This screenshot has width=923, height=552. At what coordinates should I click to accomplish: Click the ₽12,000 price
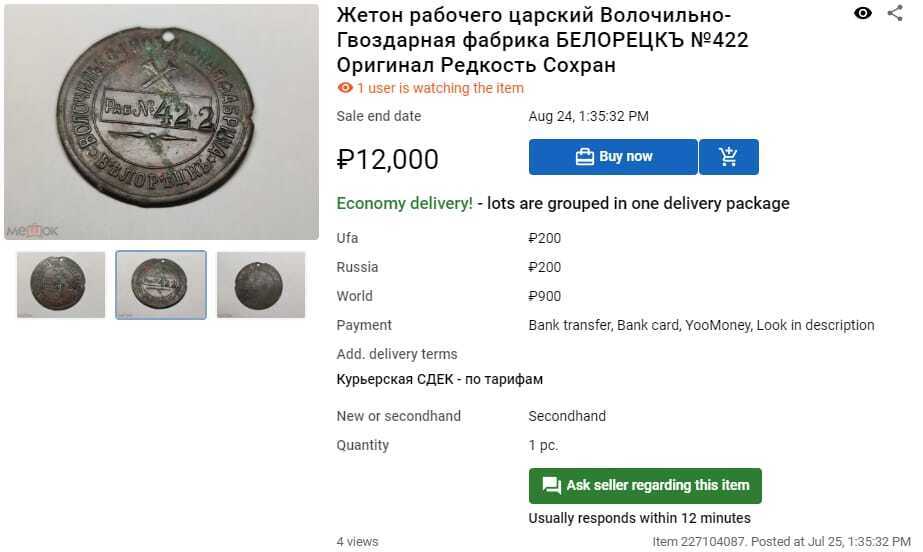(388, 159)
